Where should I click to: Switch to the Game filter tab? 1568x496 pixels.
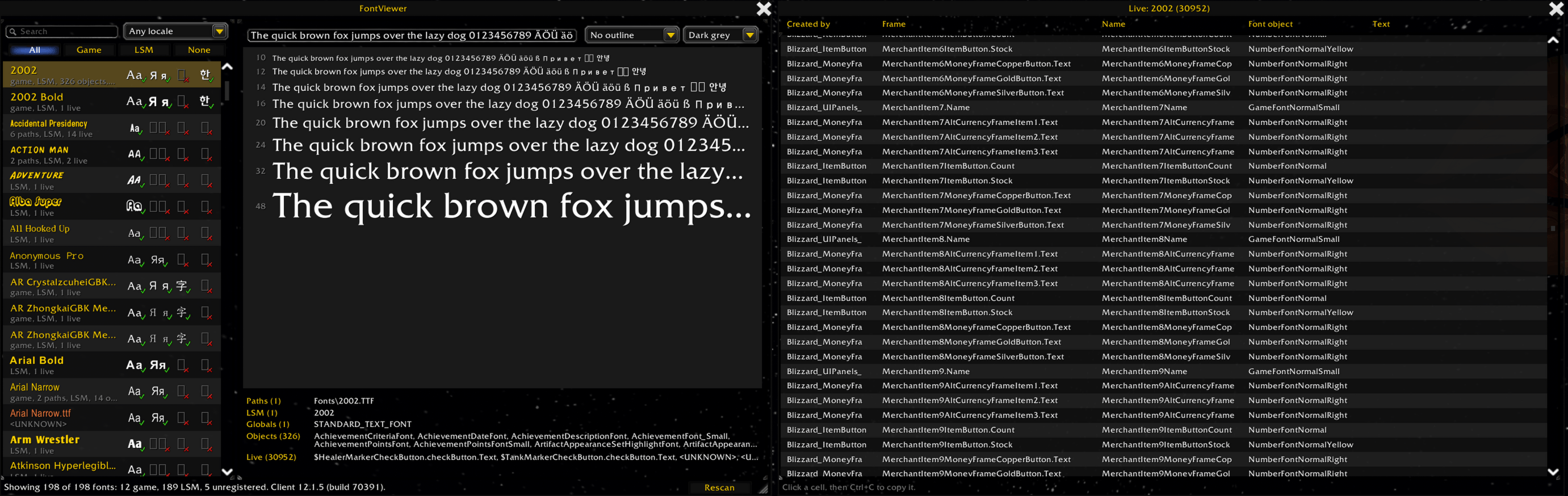pos(89,50)
